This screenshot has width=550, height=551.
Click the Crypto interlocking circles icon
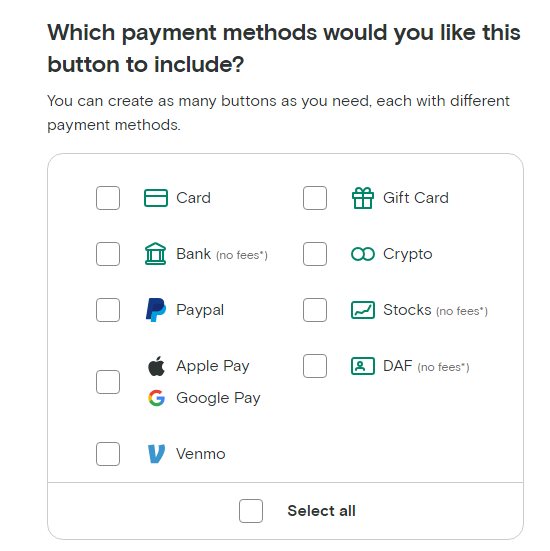click(x=363, y=254)
